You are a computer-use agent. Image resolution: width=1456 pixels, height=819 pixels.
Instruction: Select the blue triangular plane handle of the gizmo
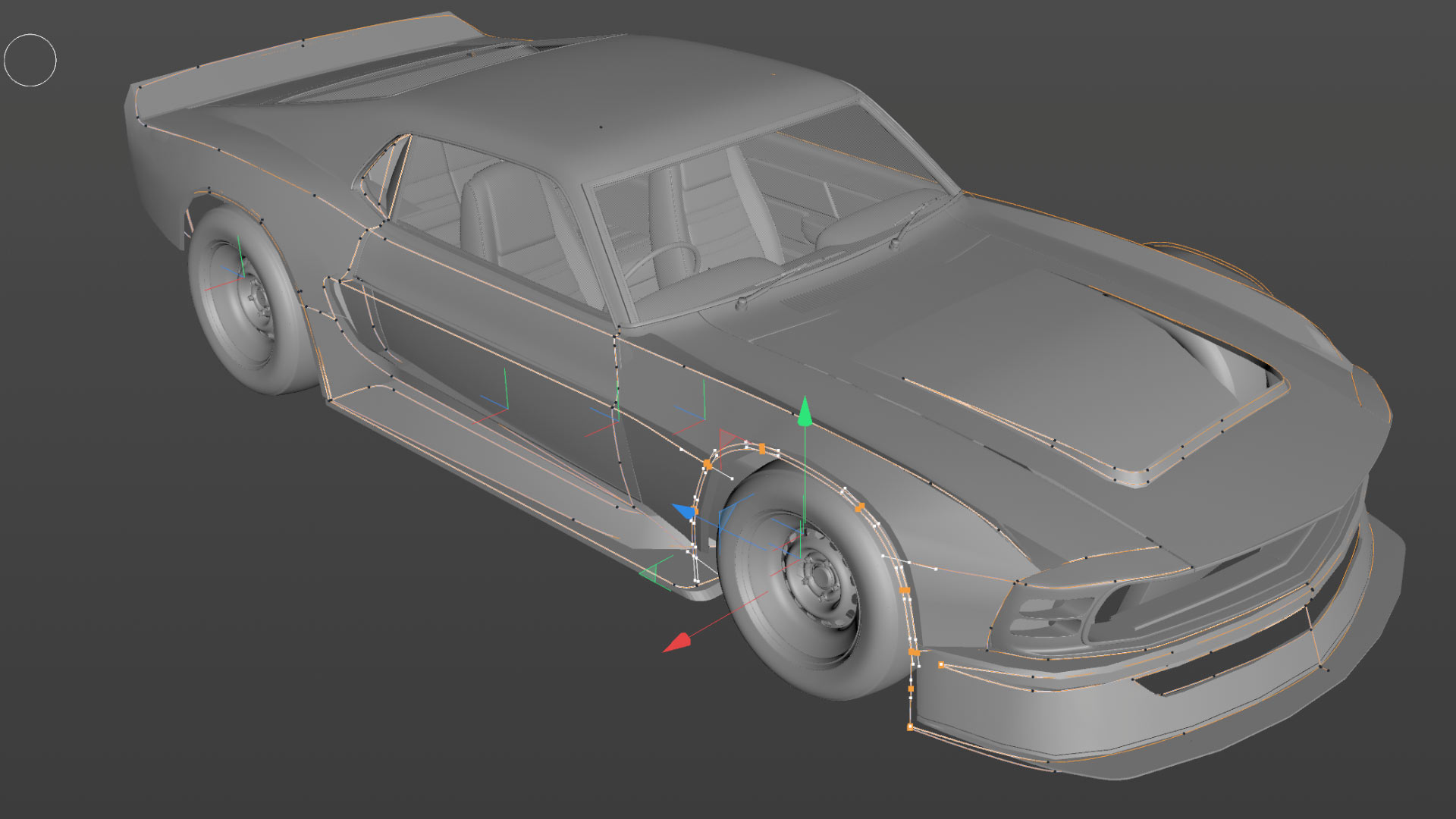coord(726,516)
